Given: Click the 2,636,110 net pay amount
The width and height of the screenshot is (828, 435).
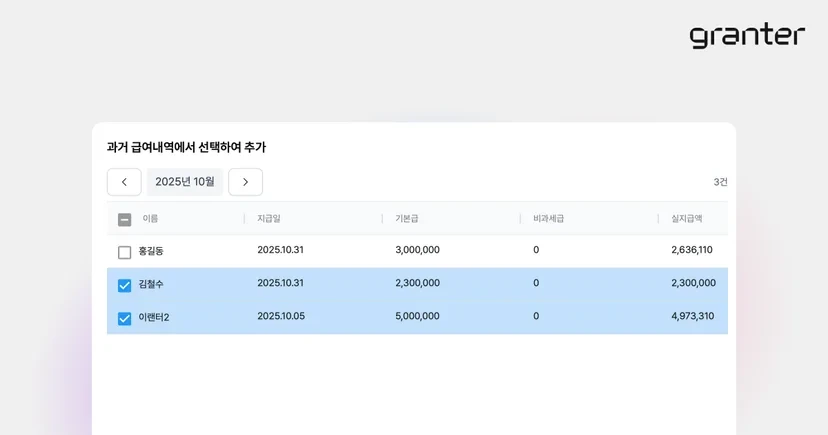Looking at the screenshot, I should (692, 250).
